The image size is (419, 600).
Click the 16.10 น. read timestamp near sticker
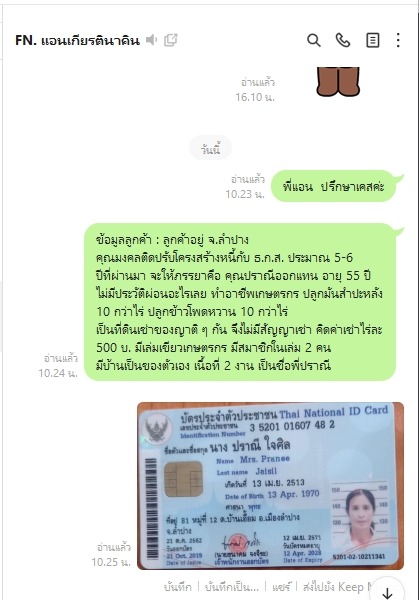click(x=255, y=97)
